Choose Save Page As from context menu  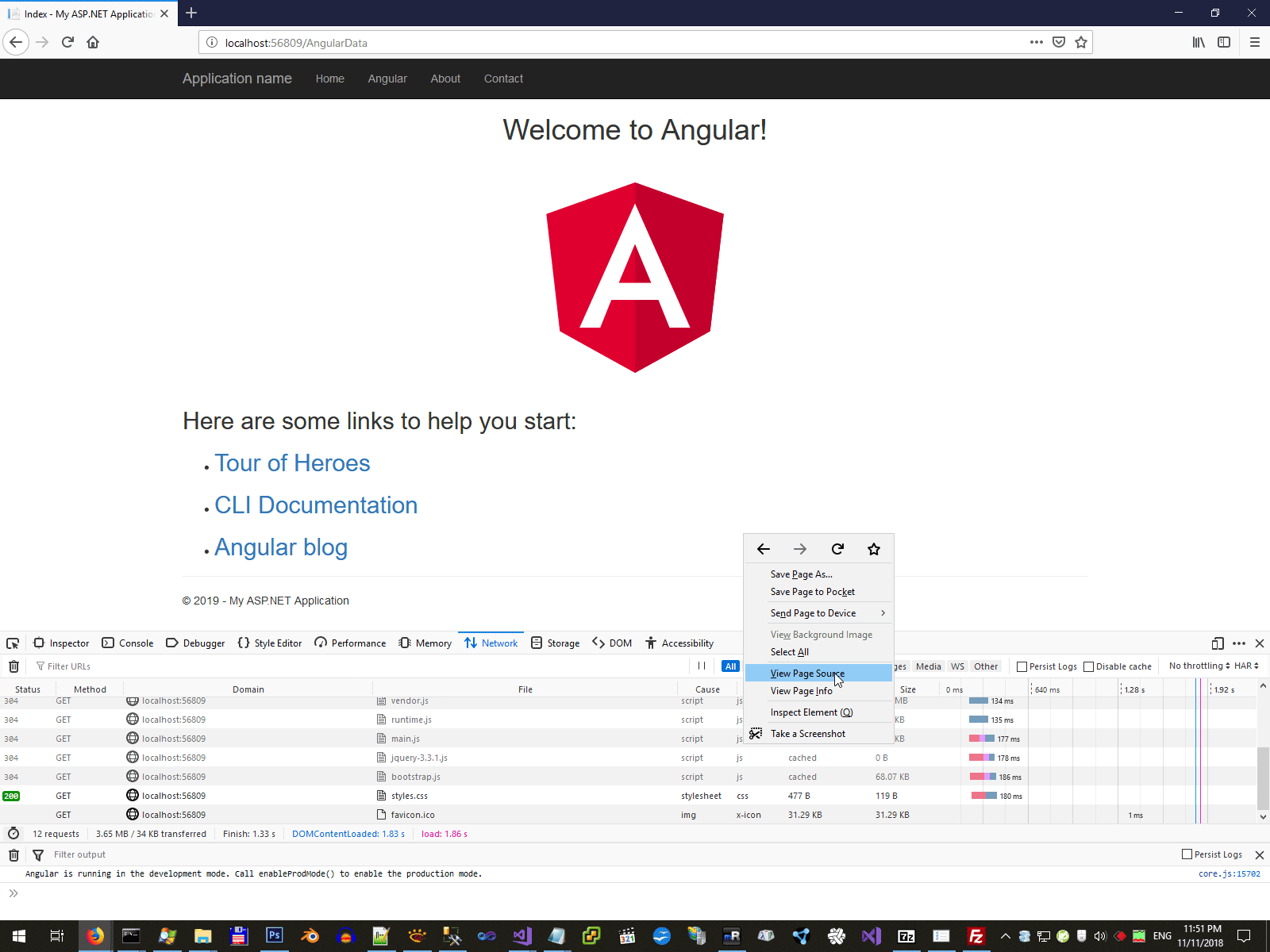tap(818, 574)
